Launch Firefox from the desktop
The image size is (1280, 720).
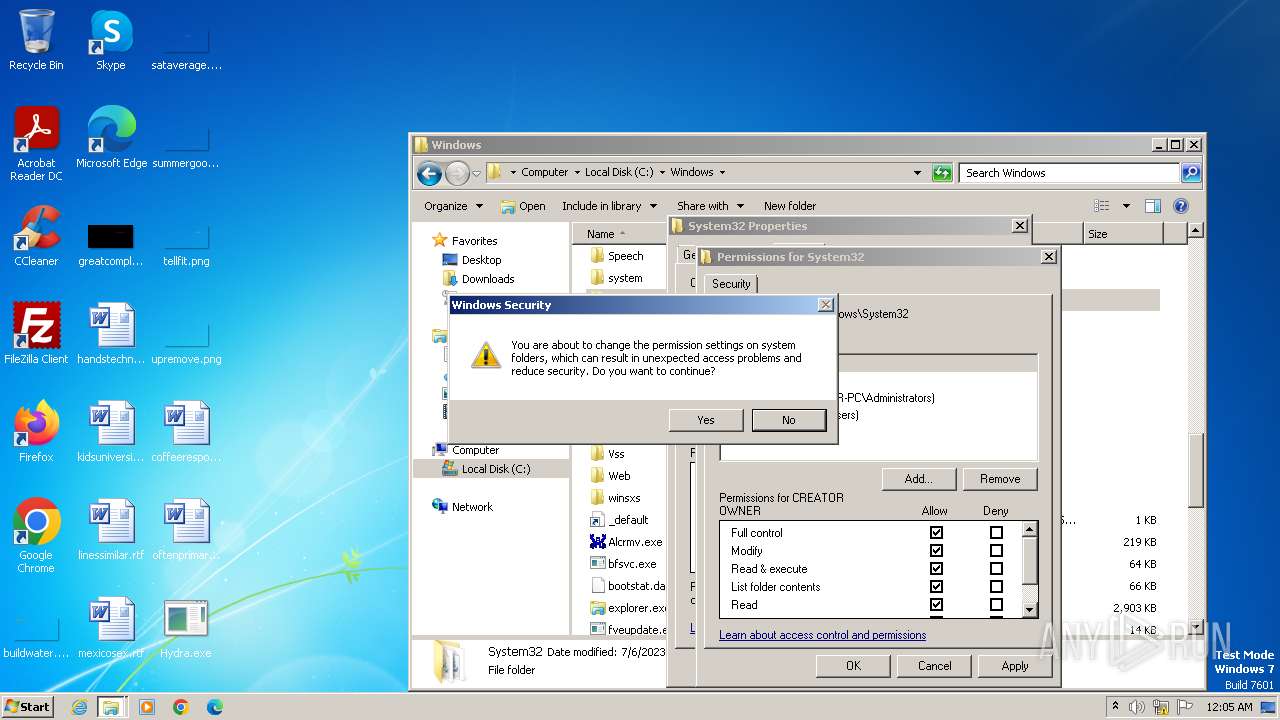36,432
